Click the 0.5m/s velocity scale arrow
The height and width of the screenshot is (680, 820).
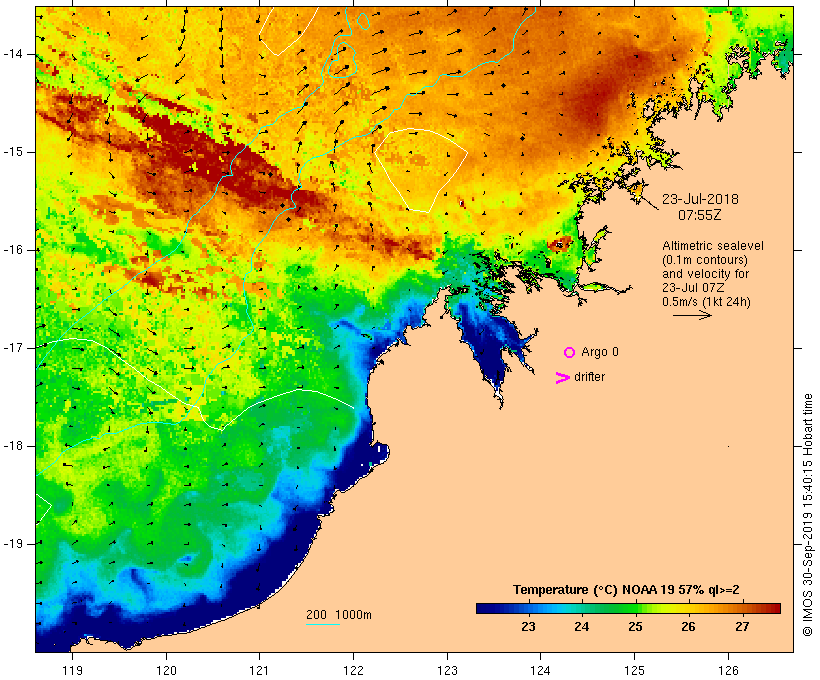(692, 315)
